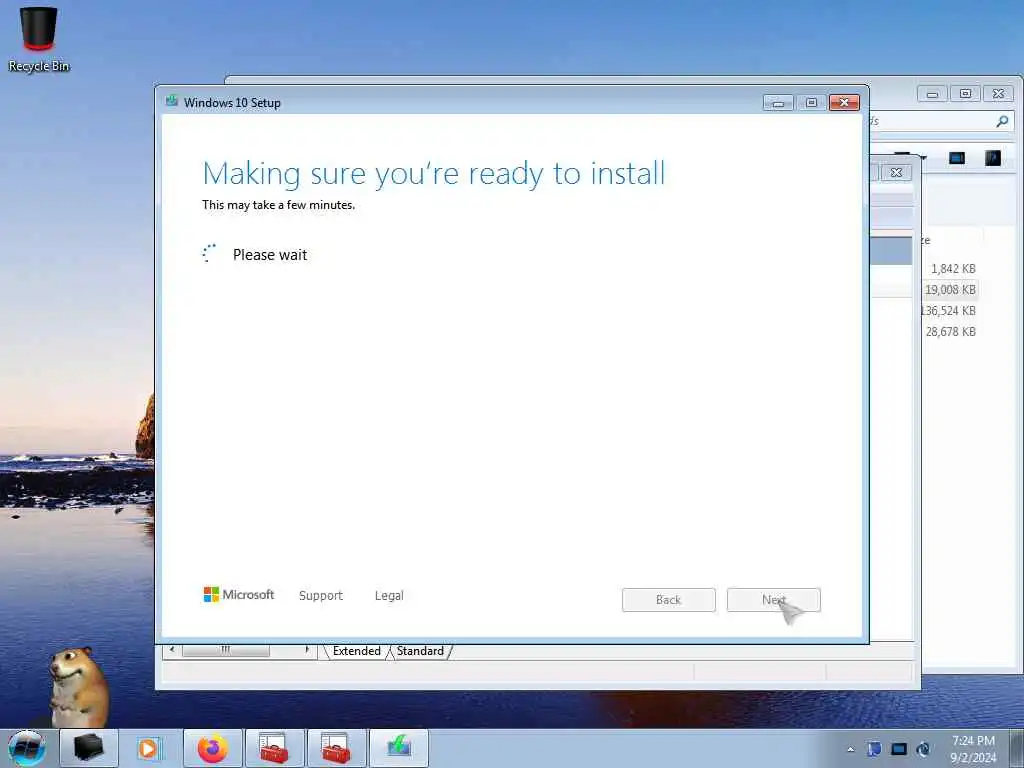
Task: Open the Legal link
Action: pos(389,596)
